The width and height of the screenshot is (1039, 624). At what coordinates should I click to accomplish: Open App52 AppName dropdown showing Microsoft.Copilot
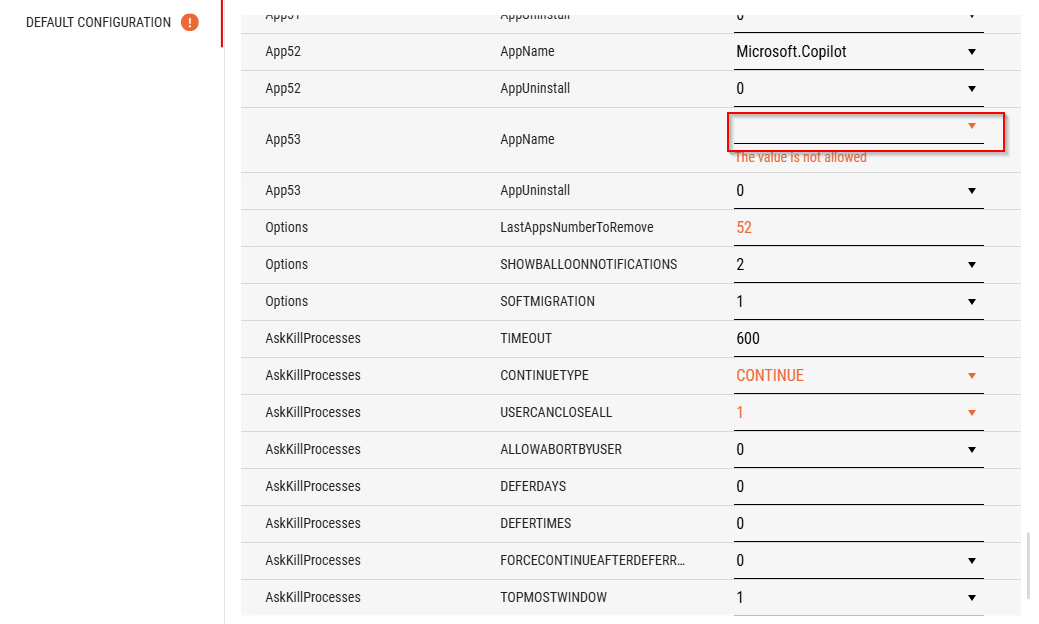pyautogui.click(x=858, y=52)
